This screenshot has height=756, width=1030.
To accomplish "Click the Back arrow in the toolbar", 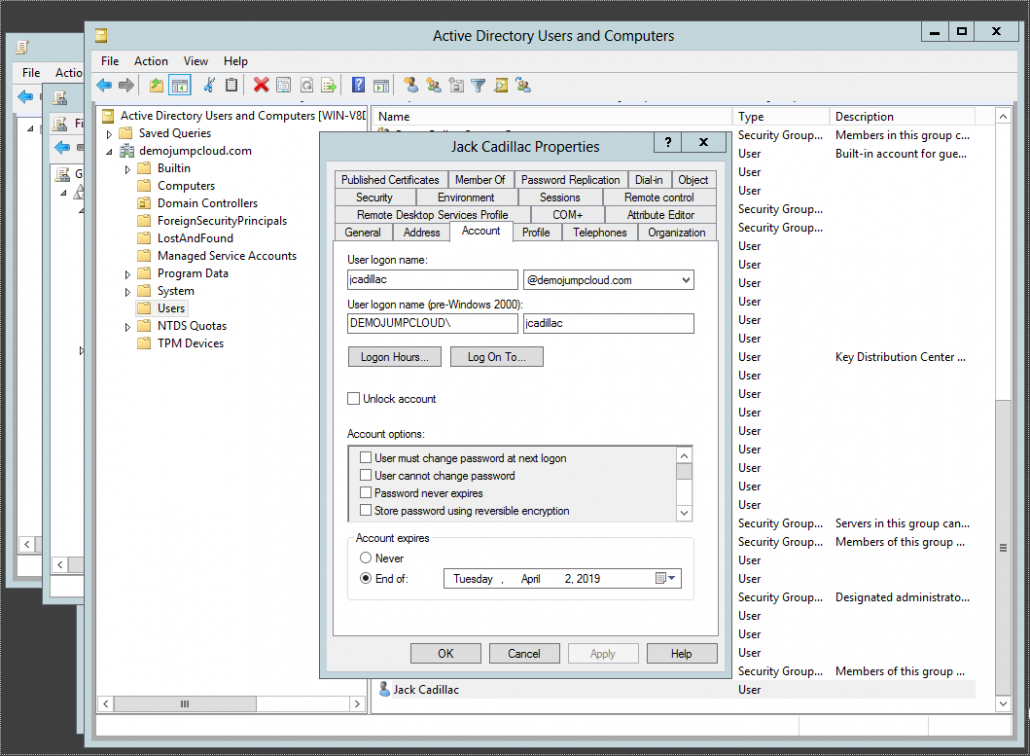I will pyautogui.click(x=102, y=86).
